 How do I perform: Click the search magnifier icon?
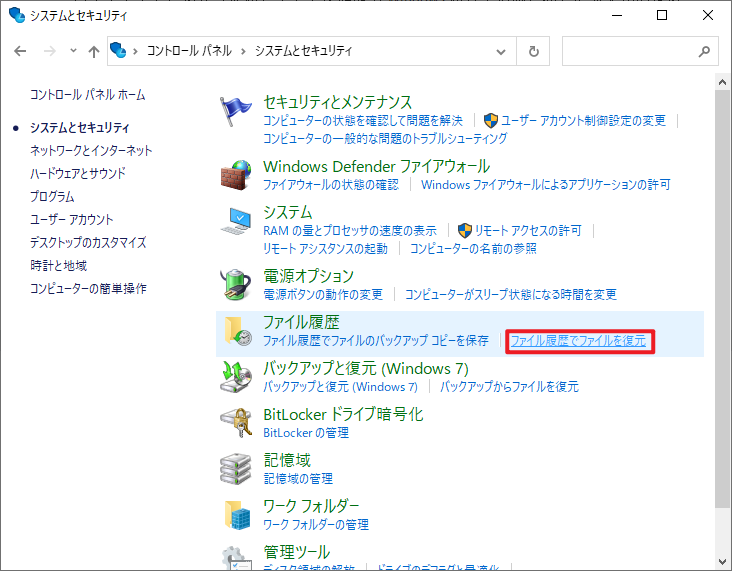pyautogui.click(x=704, y=51)
